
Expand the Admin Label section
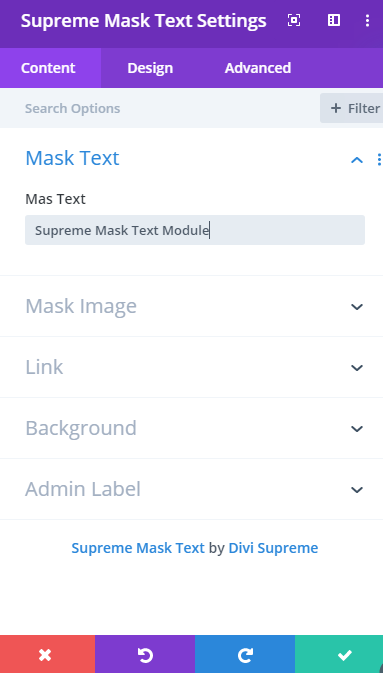tap(192, 489)
